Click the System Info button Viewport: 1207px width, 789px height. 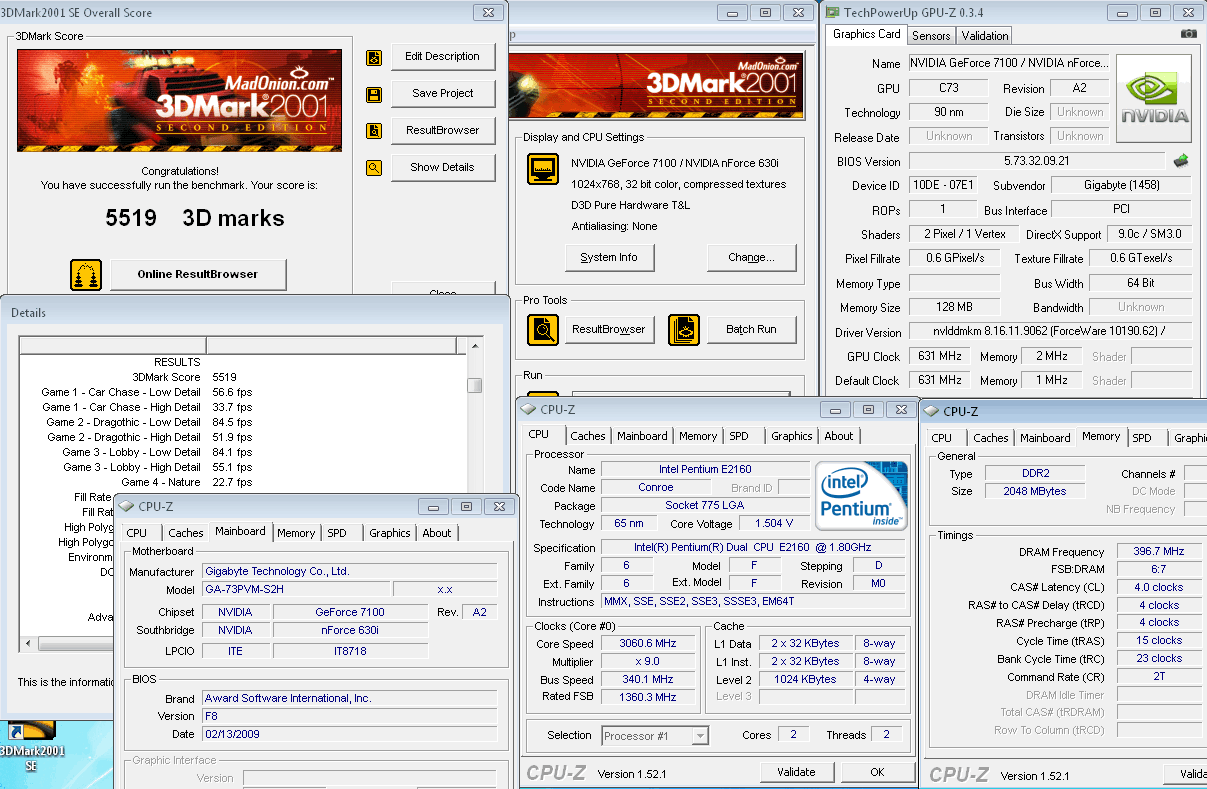609,257
